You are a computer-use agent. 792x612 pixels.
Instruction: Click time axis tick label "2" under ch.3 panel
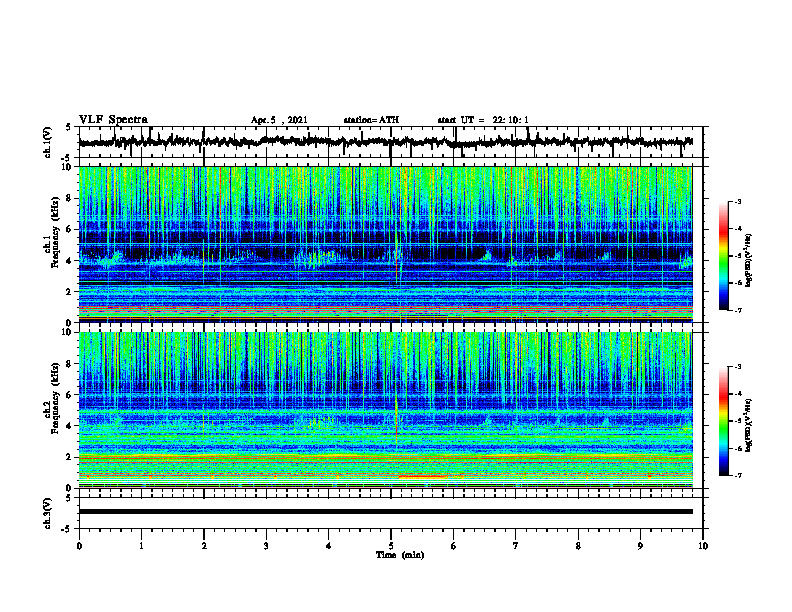click(x=204, y=546)
